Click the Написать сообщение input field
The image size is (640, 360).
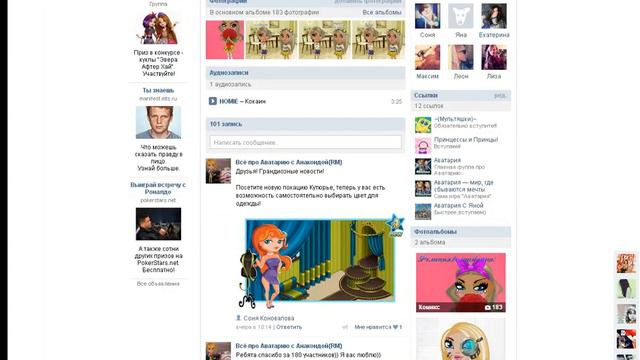(x=305, y=142)
